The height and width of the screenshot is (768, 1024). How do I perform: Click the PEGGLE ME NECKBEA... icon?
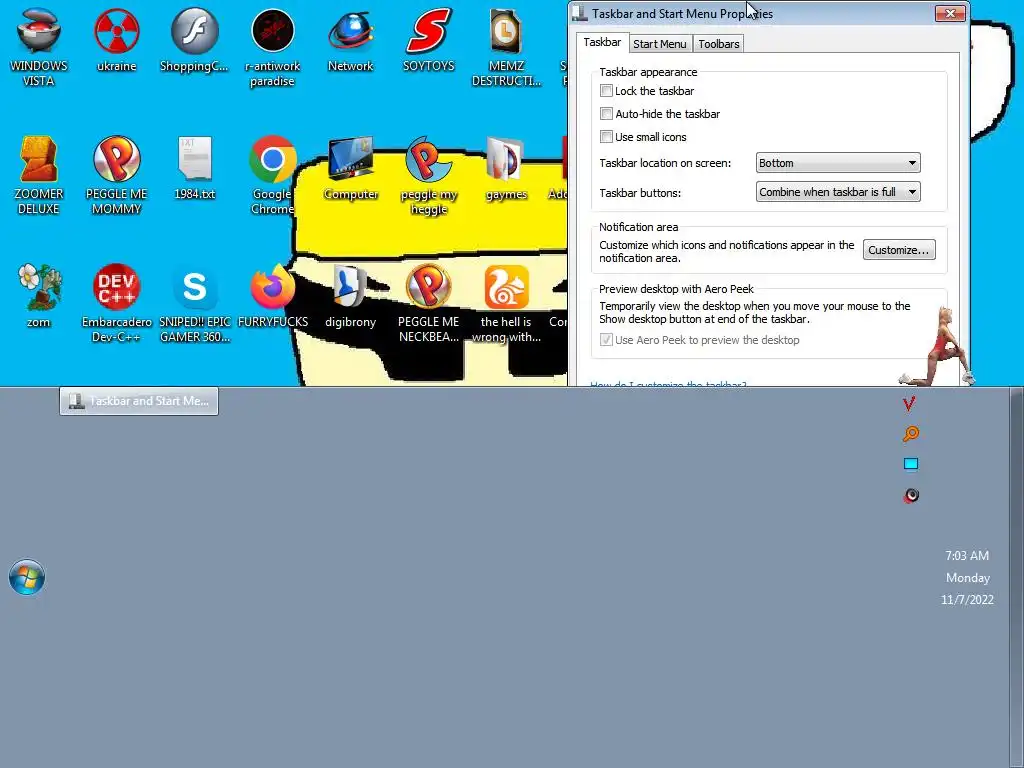(x=428, y=303)
